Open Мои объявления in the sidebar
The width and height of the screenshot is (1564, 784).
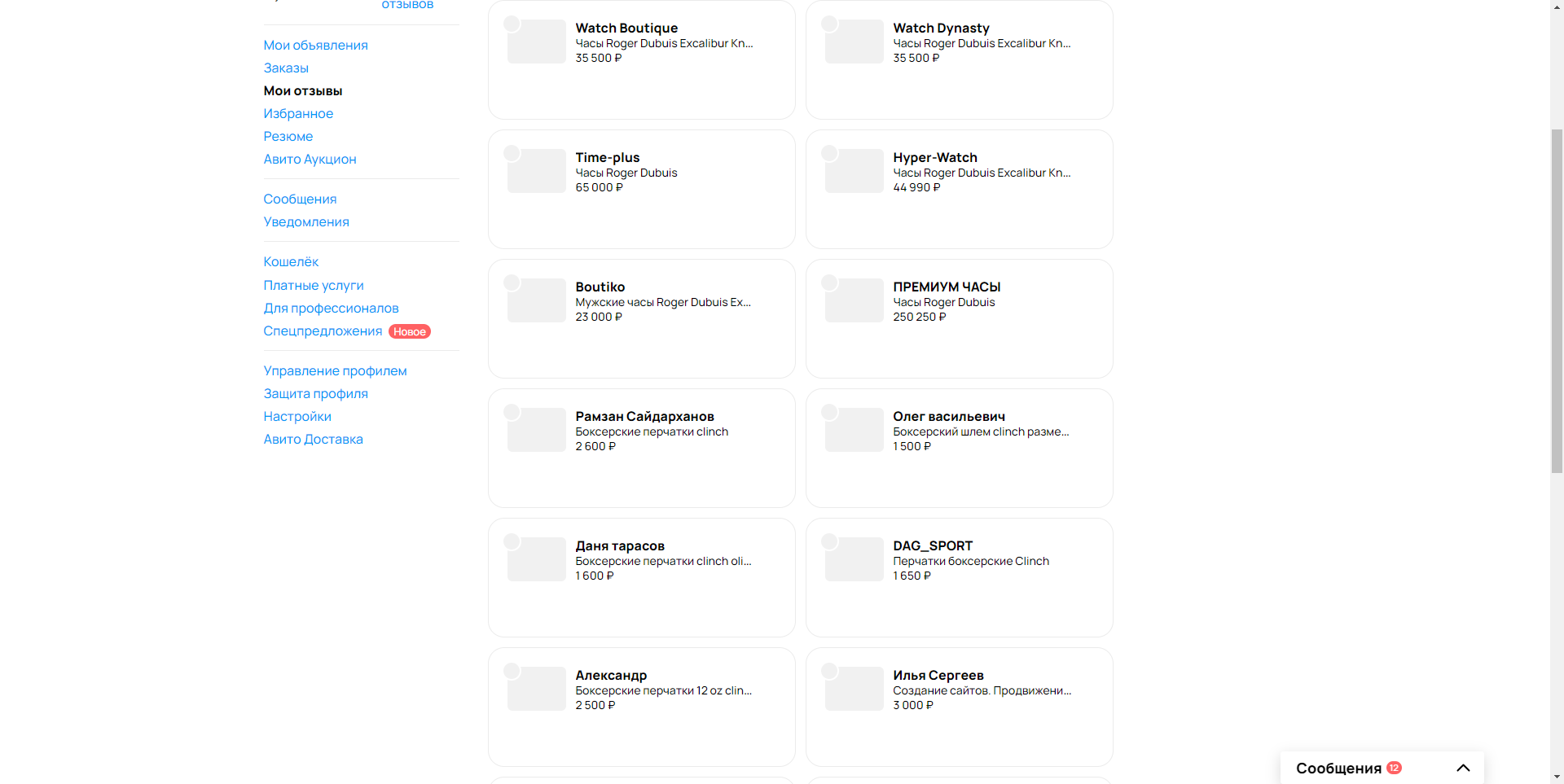315,46
